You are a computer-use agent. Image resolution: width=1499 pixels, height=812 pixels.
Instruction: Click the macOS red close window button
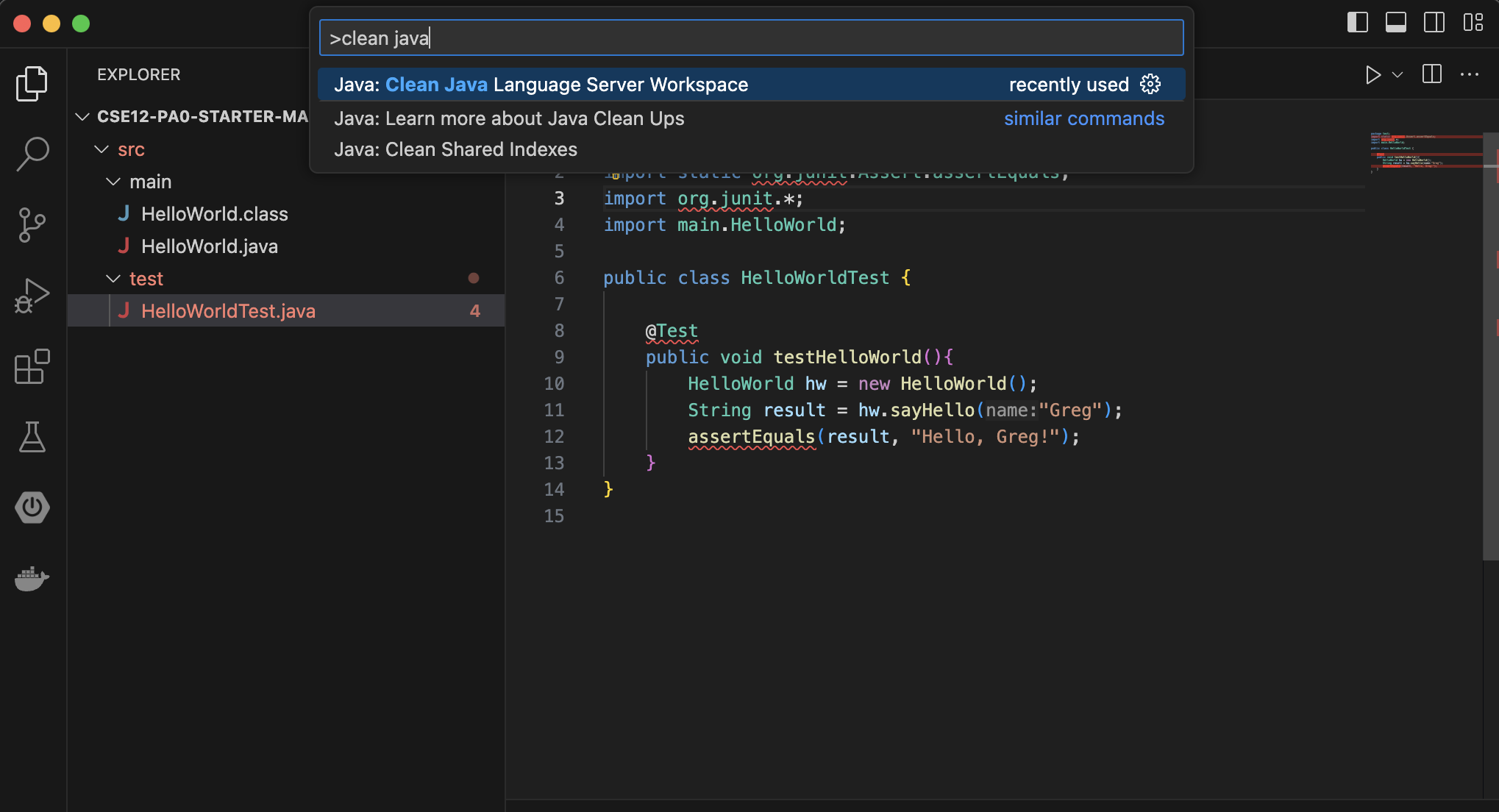coord(22,24)
